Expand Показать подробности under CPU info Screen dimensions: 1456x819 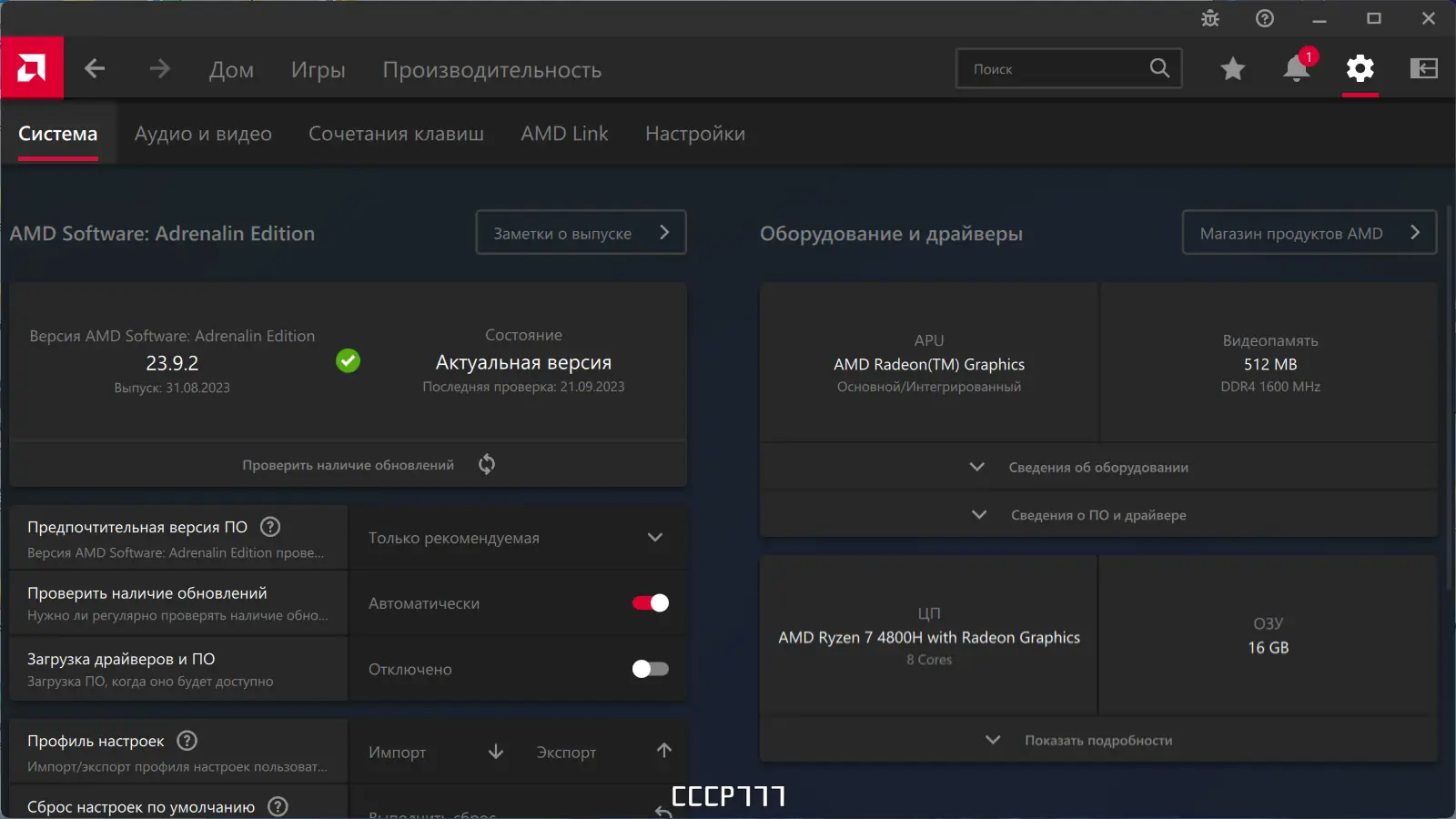point(1097,740)
